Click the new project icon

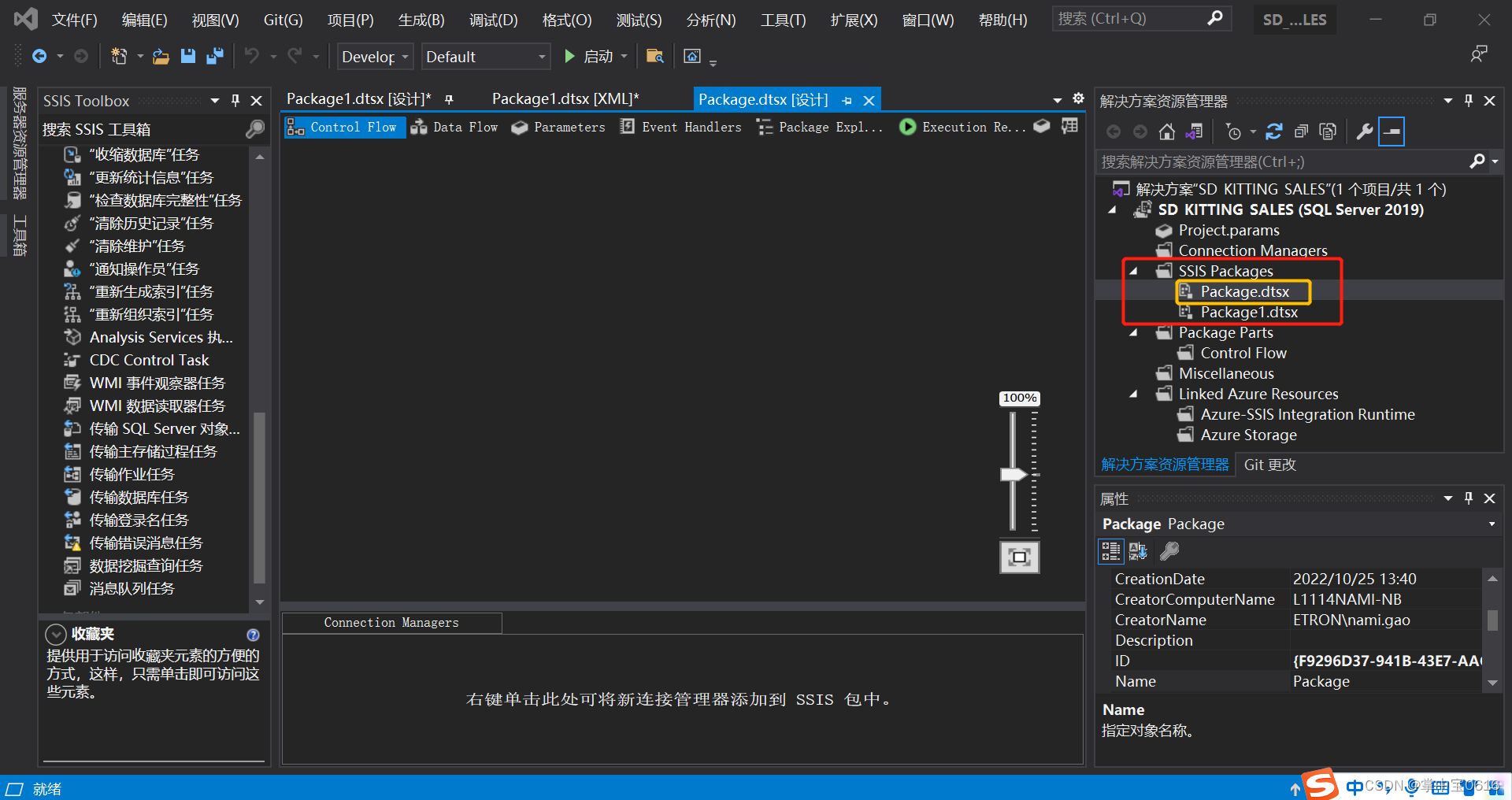point(119,57)
